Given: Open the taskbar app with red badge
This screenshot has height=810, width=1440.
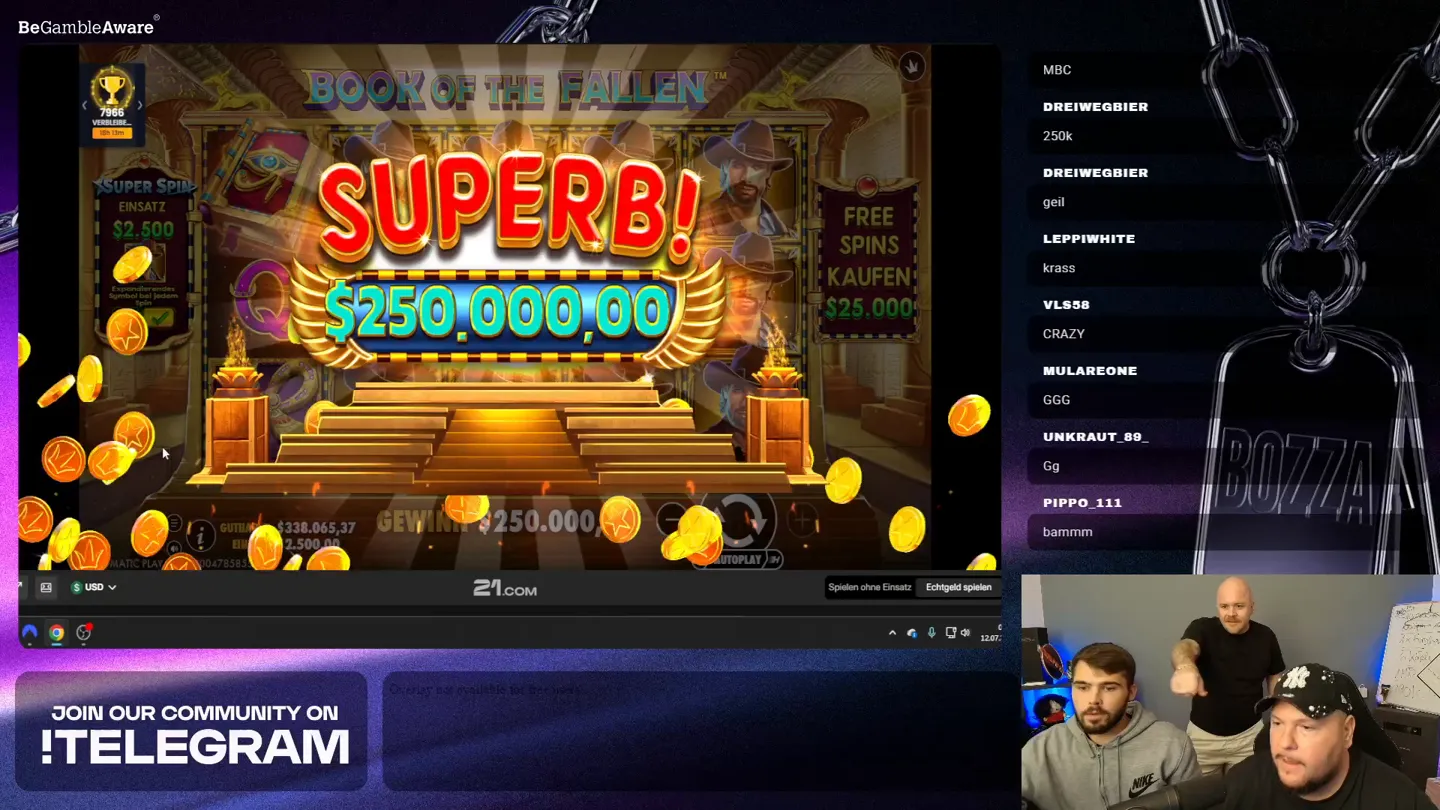Looking at the screenshot, I should 84,632.
